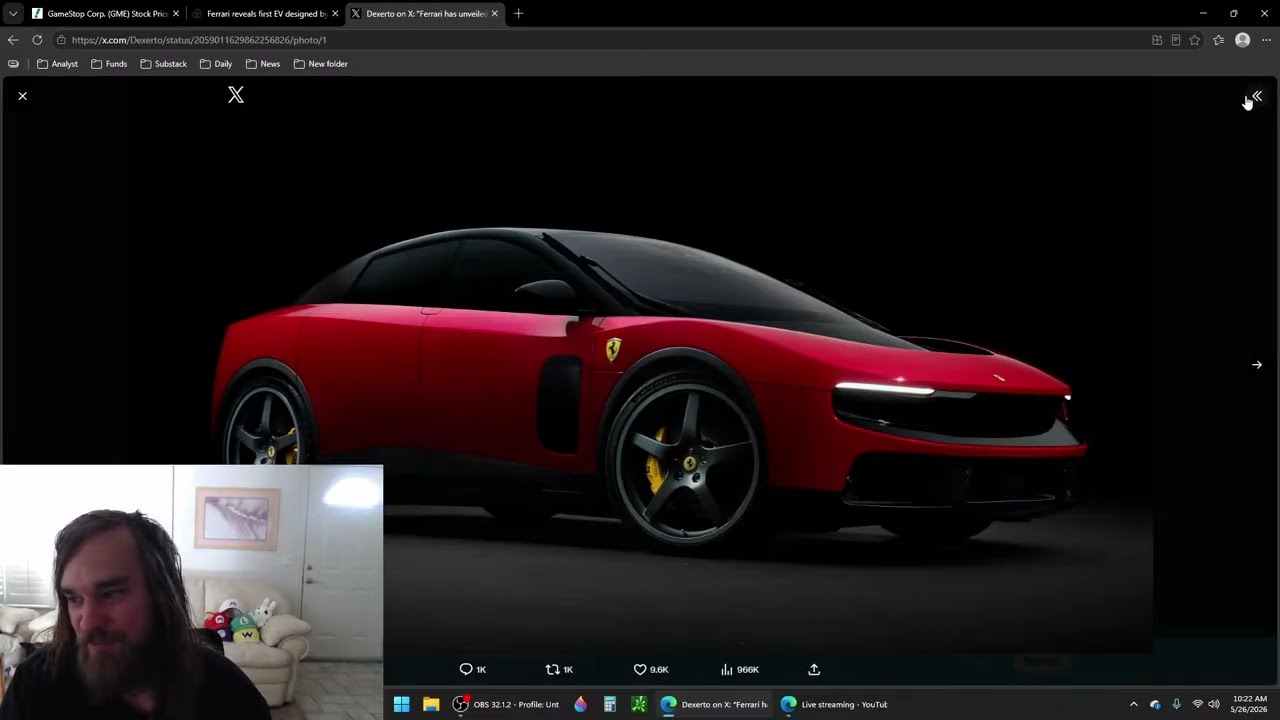Refresh the current page

(37, 40)
